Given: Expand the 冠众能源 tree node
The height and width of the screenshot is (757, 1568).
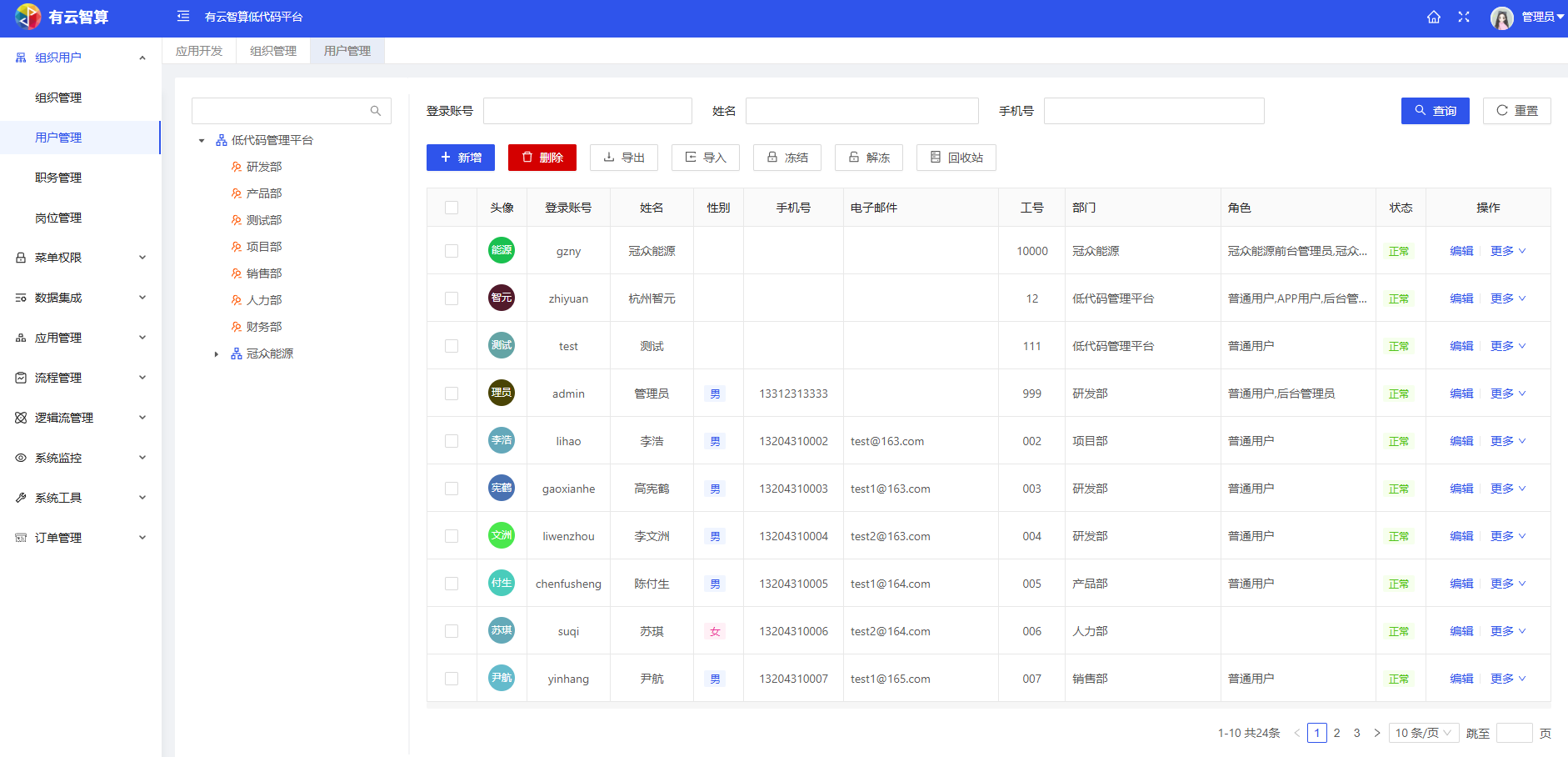Looking at the screenshot, I should click(217, 354).
